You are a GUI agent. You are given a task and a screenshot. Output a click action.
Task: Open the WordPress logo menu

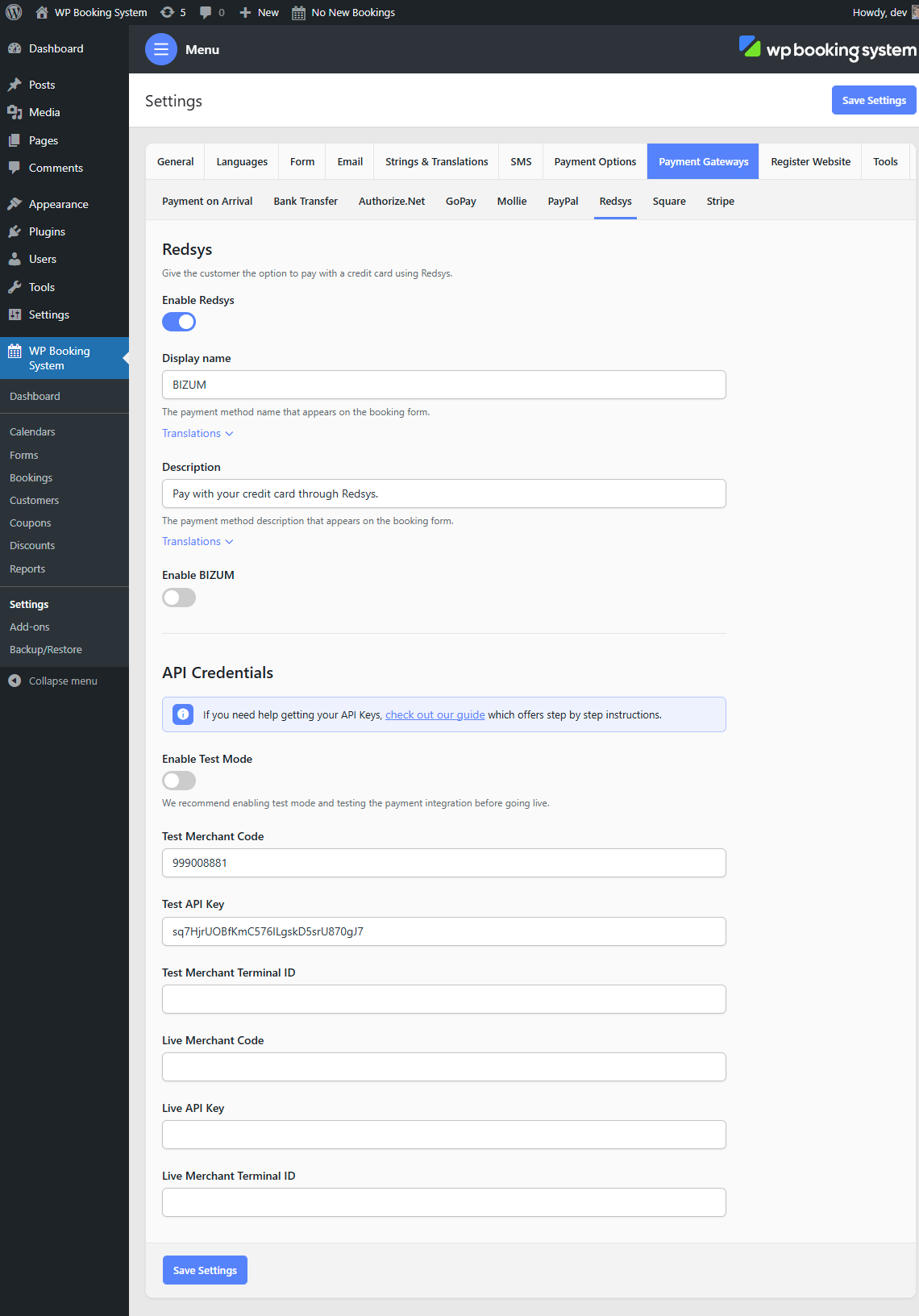14,12
